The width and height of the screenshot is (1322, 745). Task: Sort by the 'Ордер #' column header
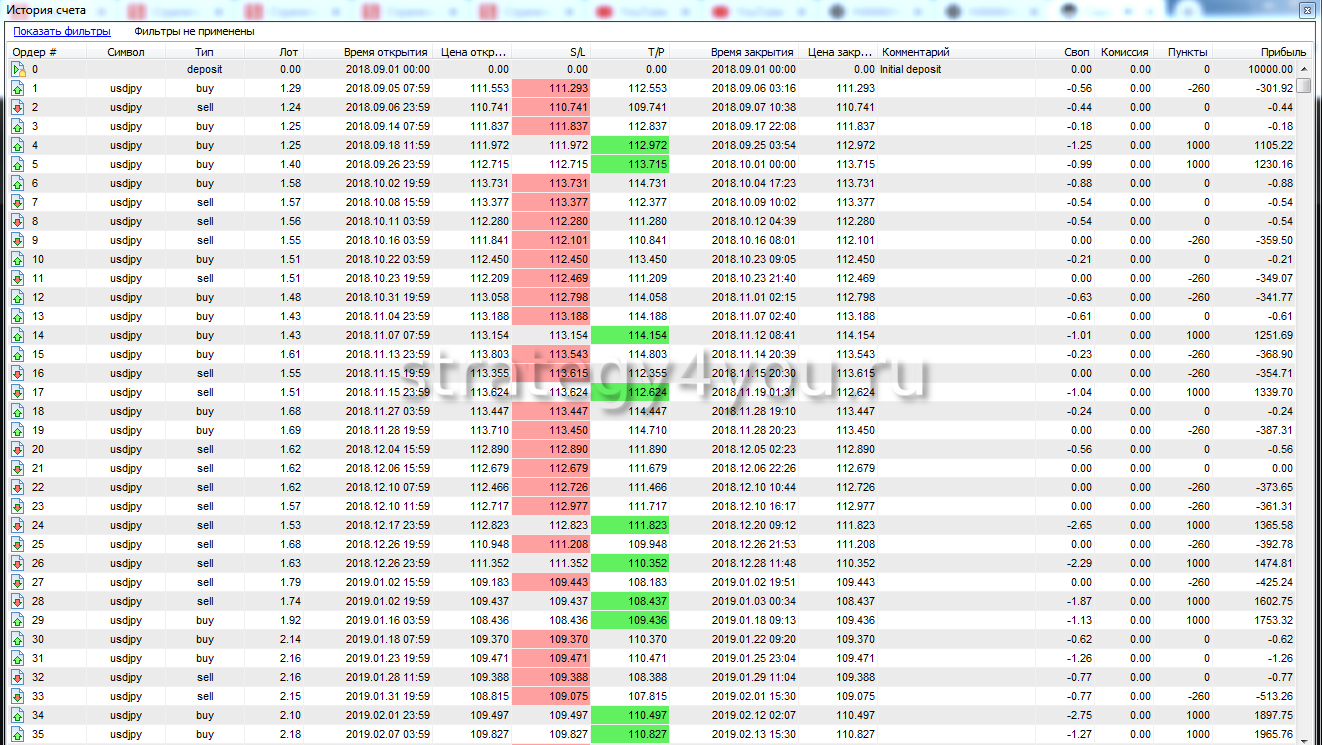pyautogui.click(x=35, y=52)
